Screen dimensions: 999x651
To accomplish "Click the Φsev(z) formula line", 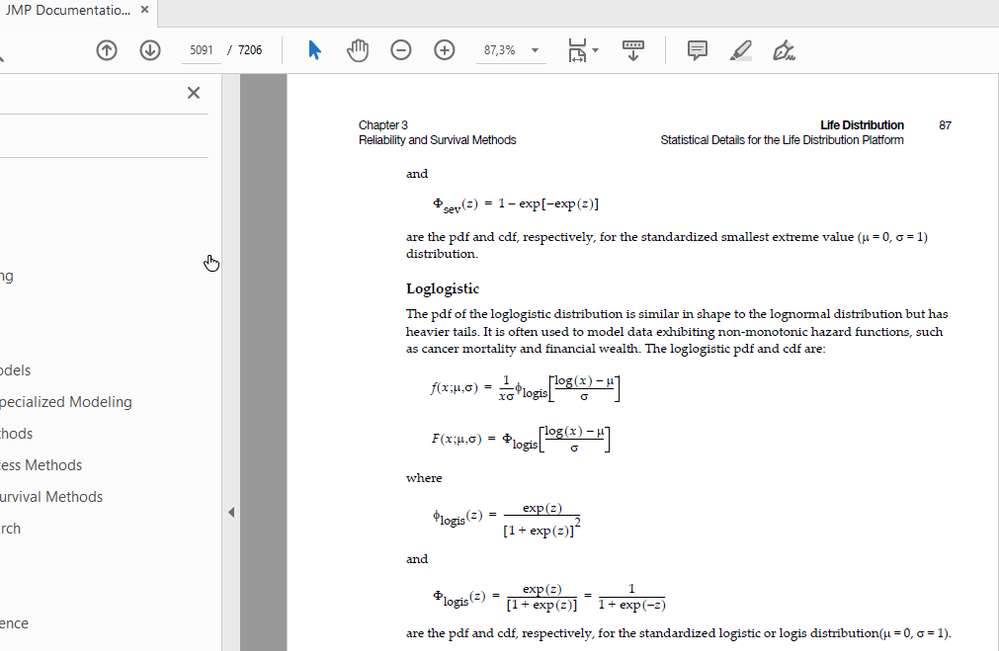I will pos(515,204).
